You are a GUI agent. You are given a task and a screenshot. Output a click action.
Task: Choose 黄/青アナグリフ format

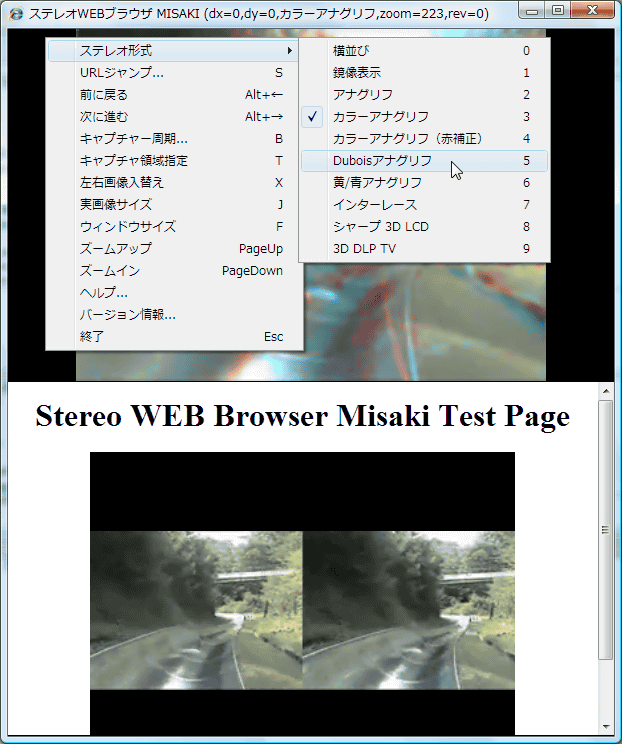click(377, 183)
